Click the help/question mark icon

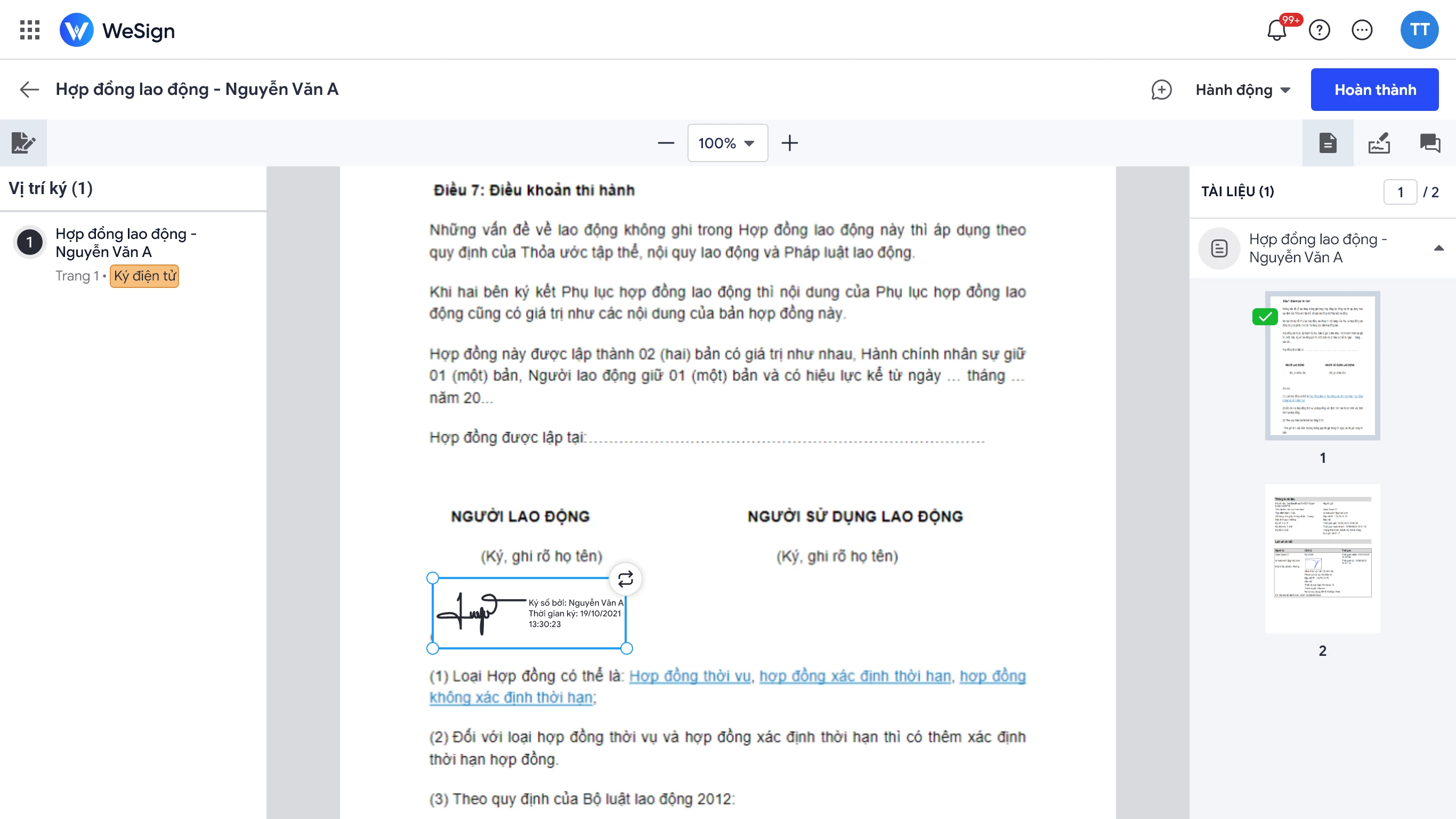(x=1320, y=30)
